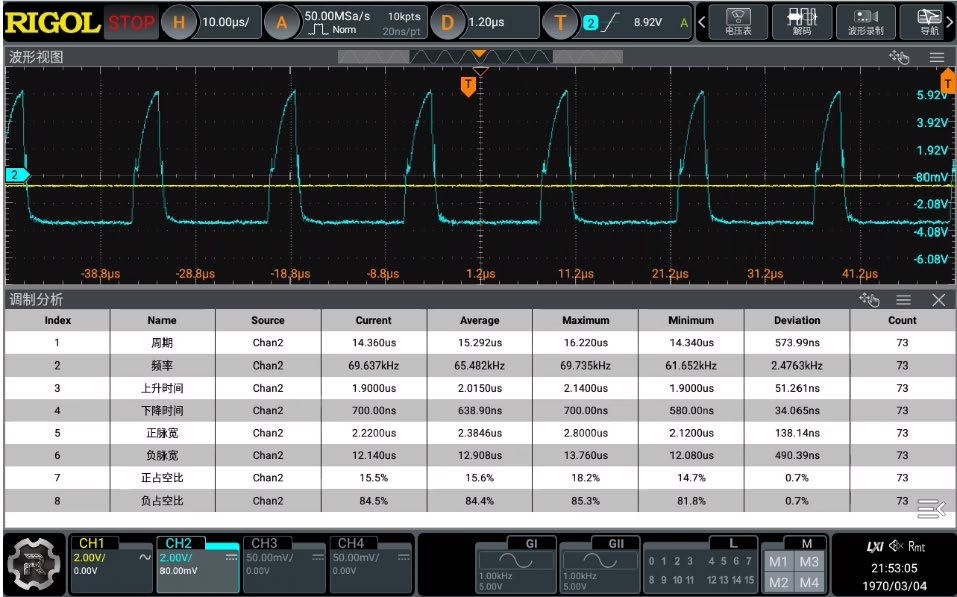Toggle the CH1 channel on

pos(112,564)
